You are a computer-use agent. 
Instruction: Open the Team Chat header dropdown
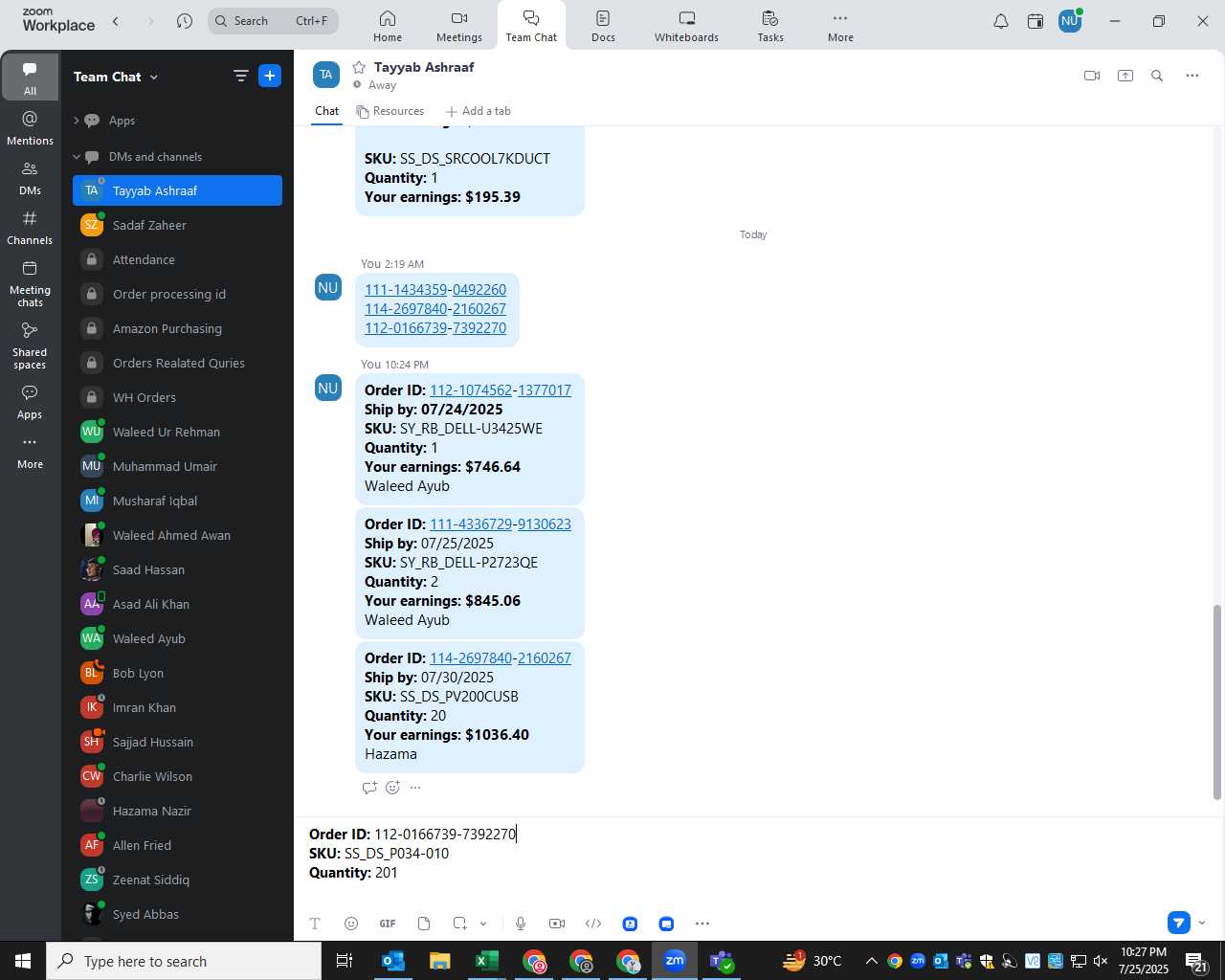coord(116,77)
